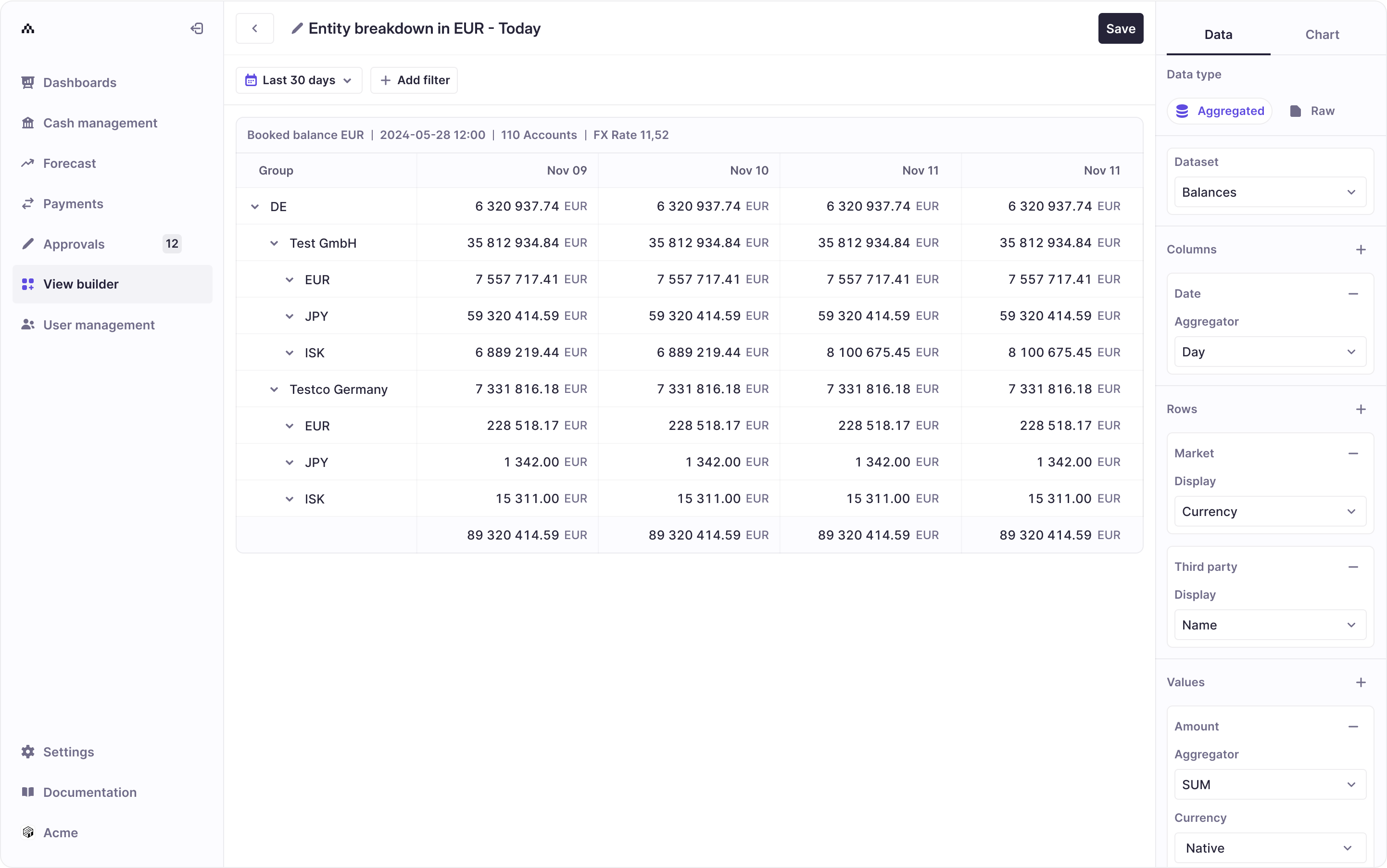
Task: Remove the Date column with minus icon
Action: [1353, 294]
